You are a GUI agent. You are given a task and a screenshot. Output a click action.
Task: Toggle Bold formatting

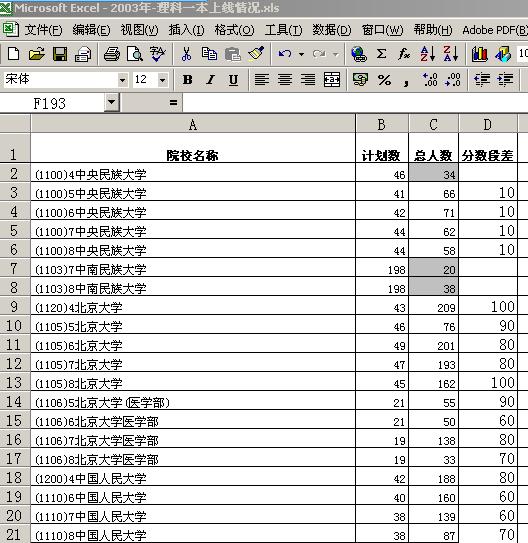coord(187,80)
